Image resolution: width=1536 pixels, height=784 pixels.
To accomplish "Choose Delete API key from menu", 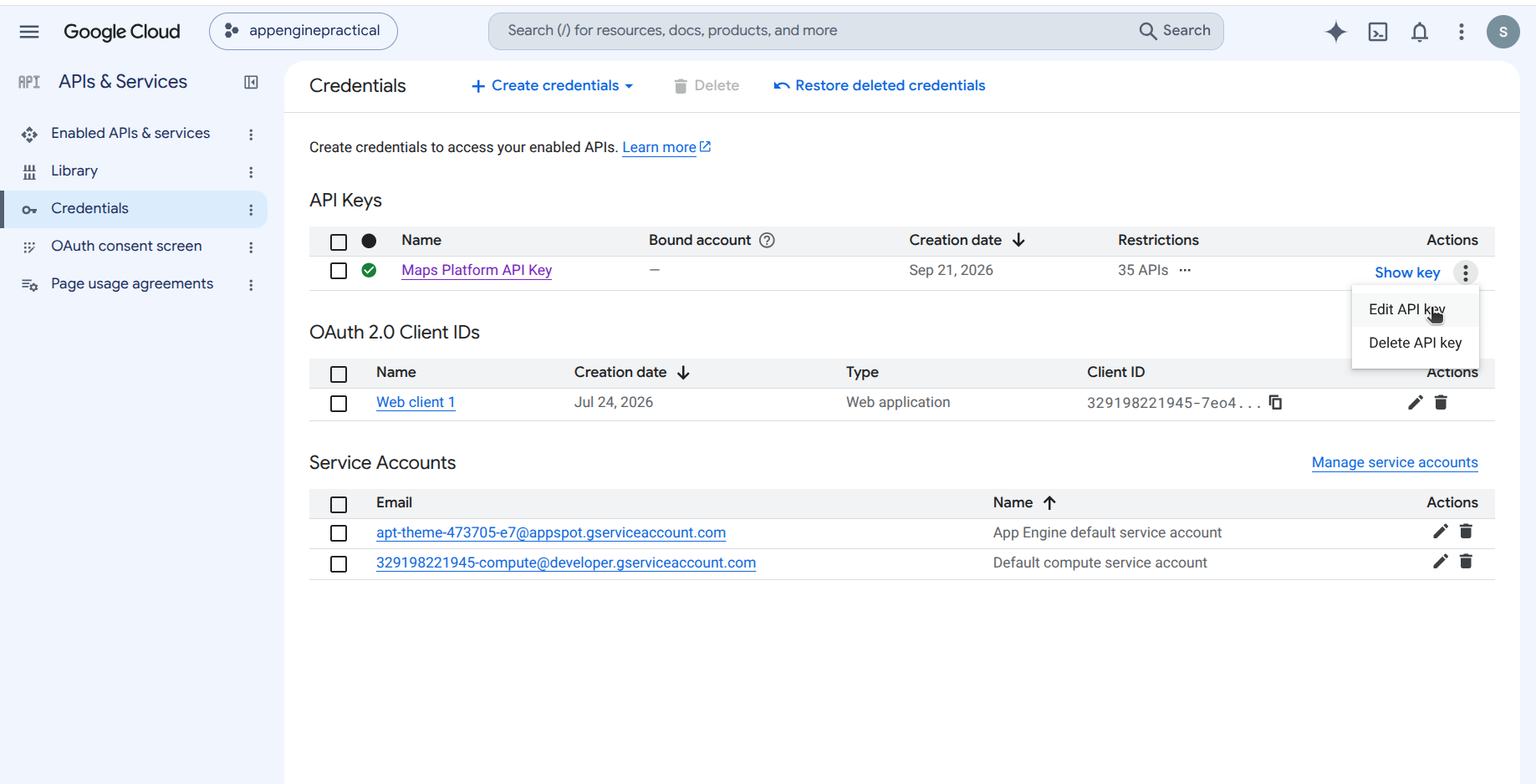I will 1415,343.
